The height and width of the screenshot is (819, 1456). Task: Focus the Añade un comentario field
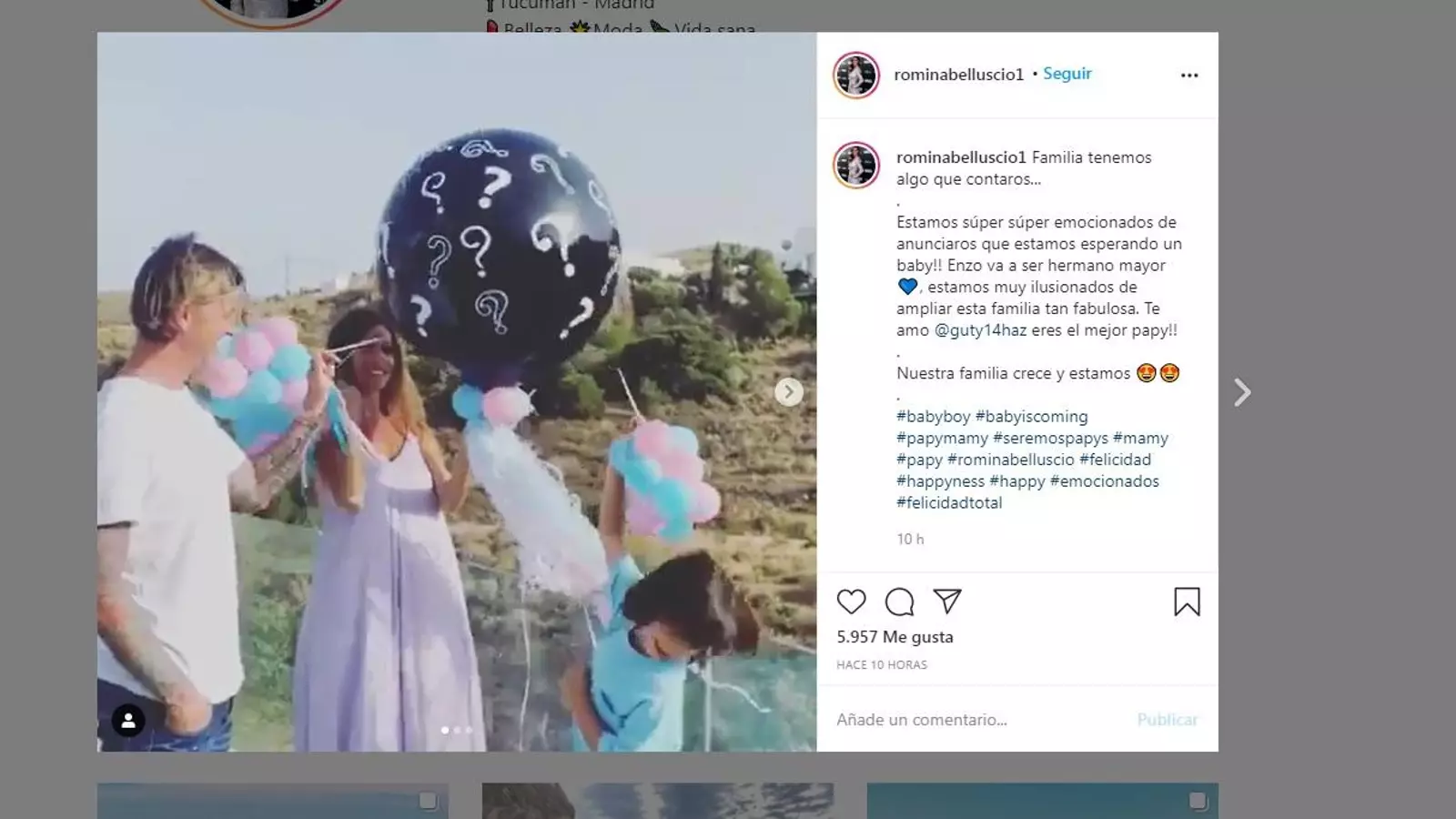pyautogui.click(x=978, y=720)
